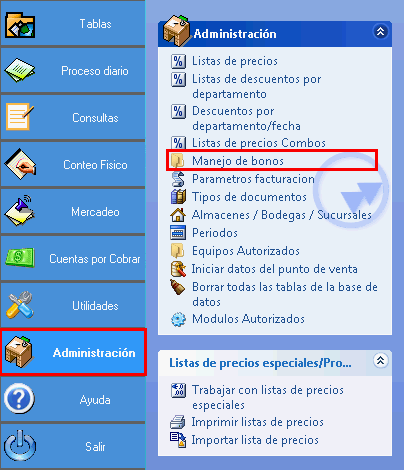Open the Manejo de bonos link
The image size is (404, 470).
(238, 161)
